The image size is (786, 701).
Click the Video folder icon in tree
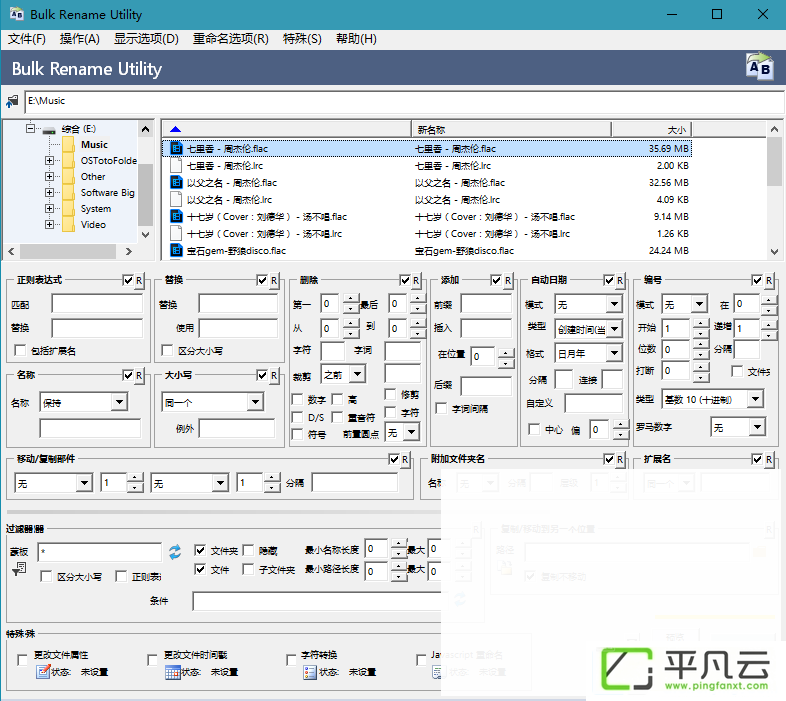coord(69,225)
